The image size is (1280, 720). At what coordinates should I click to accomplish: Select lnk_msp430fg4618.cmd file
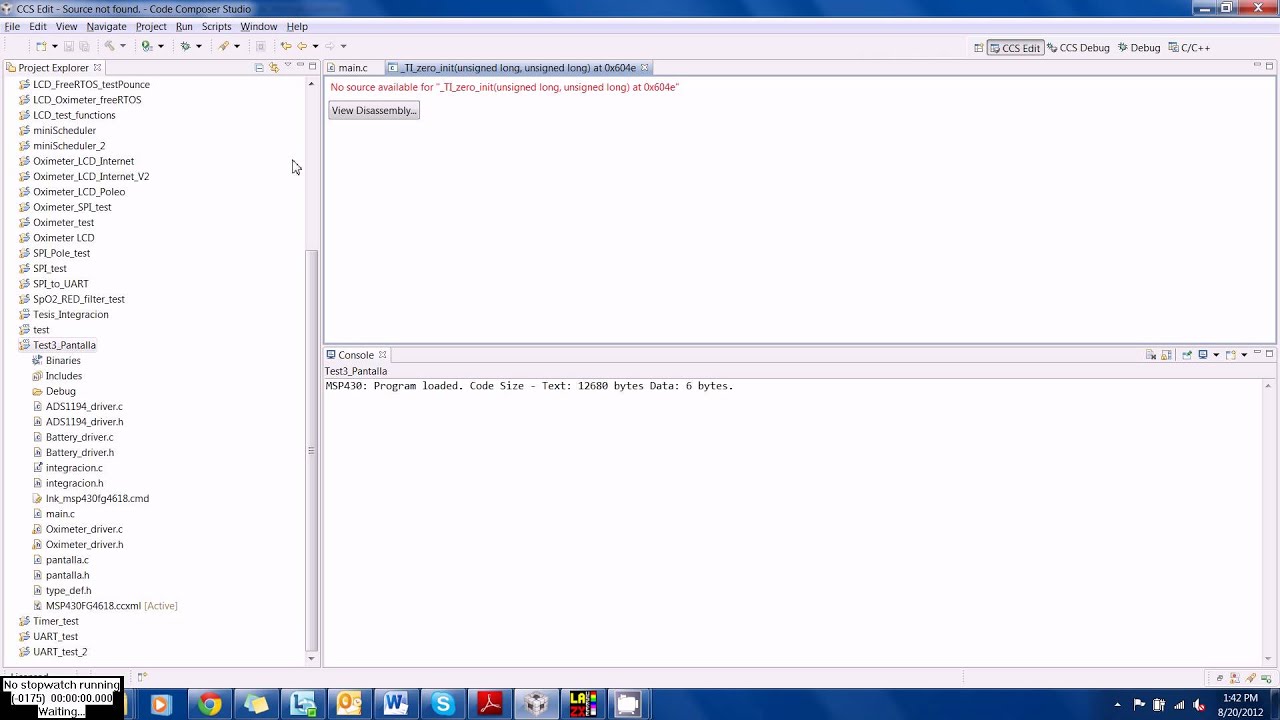coord(97,499)
